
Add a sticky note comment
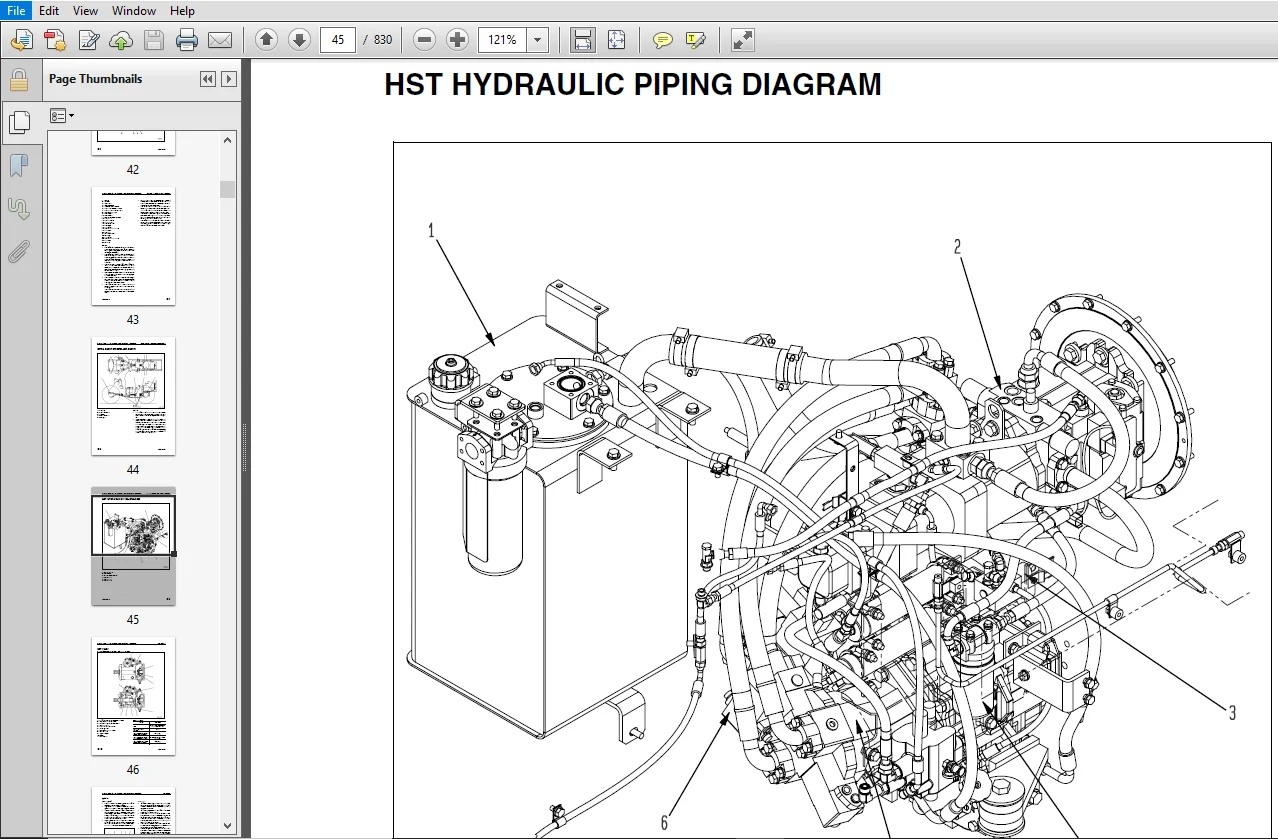[662, 40]
